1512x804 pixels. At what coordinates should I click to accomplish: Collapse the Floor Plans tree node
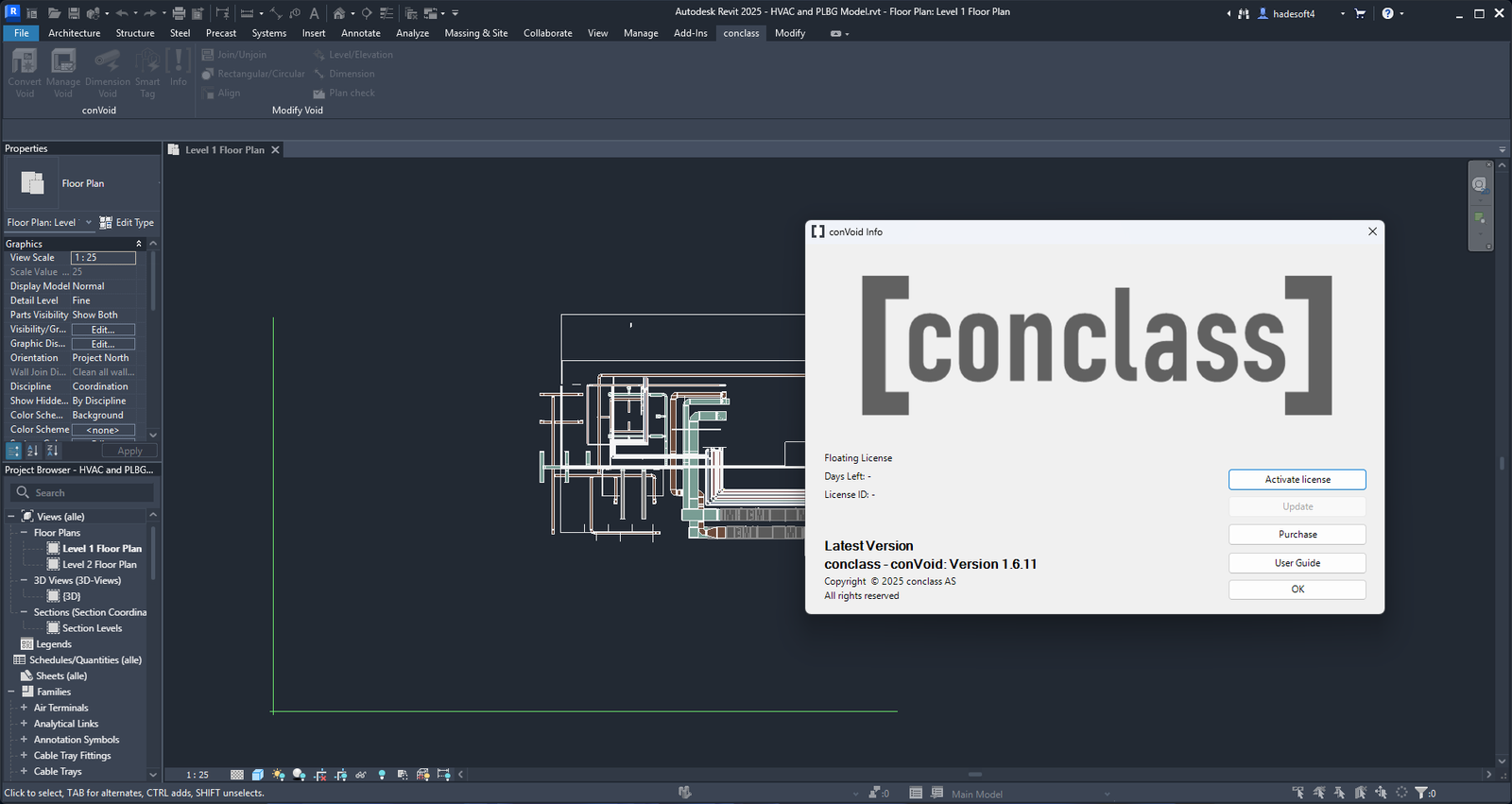pyautogui.click(x=24, y=533)
